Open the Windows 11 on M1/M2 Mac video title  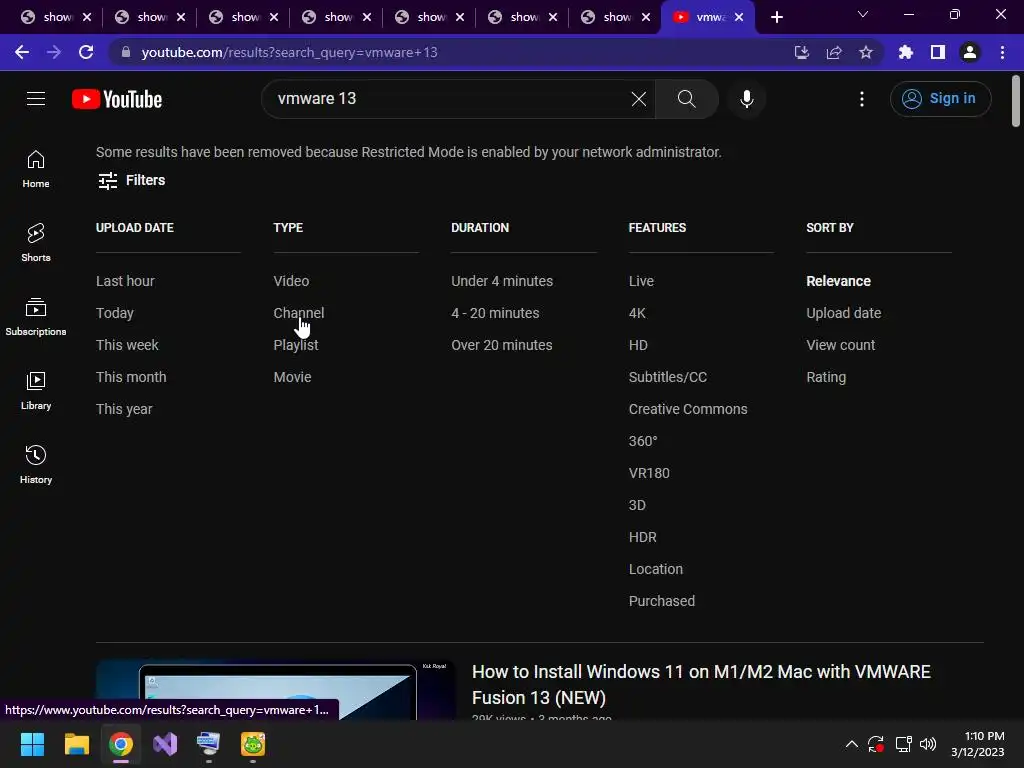click(x=701, y=684)
